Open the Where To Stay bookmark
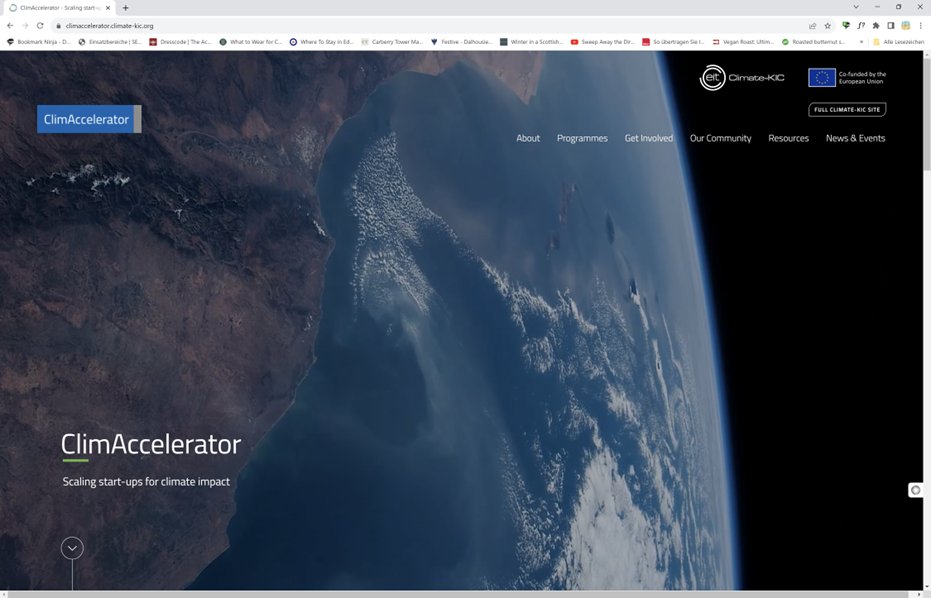The width and height of the screenshot is (931, 598). [x=321, y=42]
